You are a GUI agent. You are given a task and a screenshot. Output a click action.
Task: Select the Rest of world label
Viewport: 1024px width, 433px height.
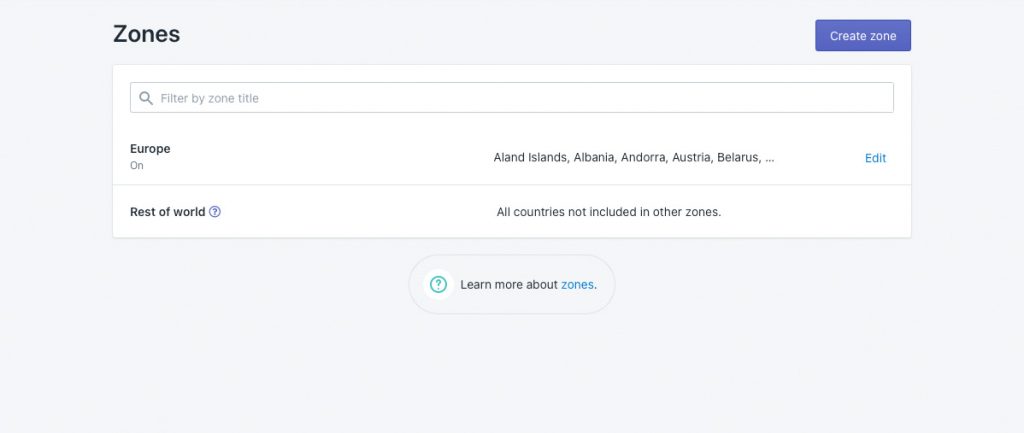pyautogui.click(x=168, y=212)
